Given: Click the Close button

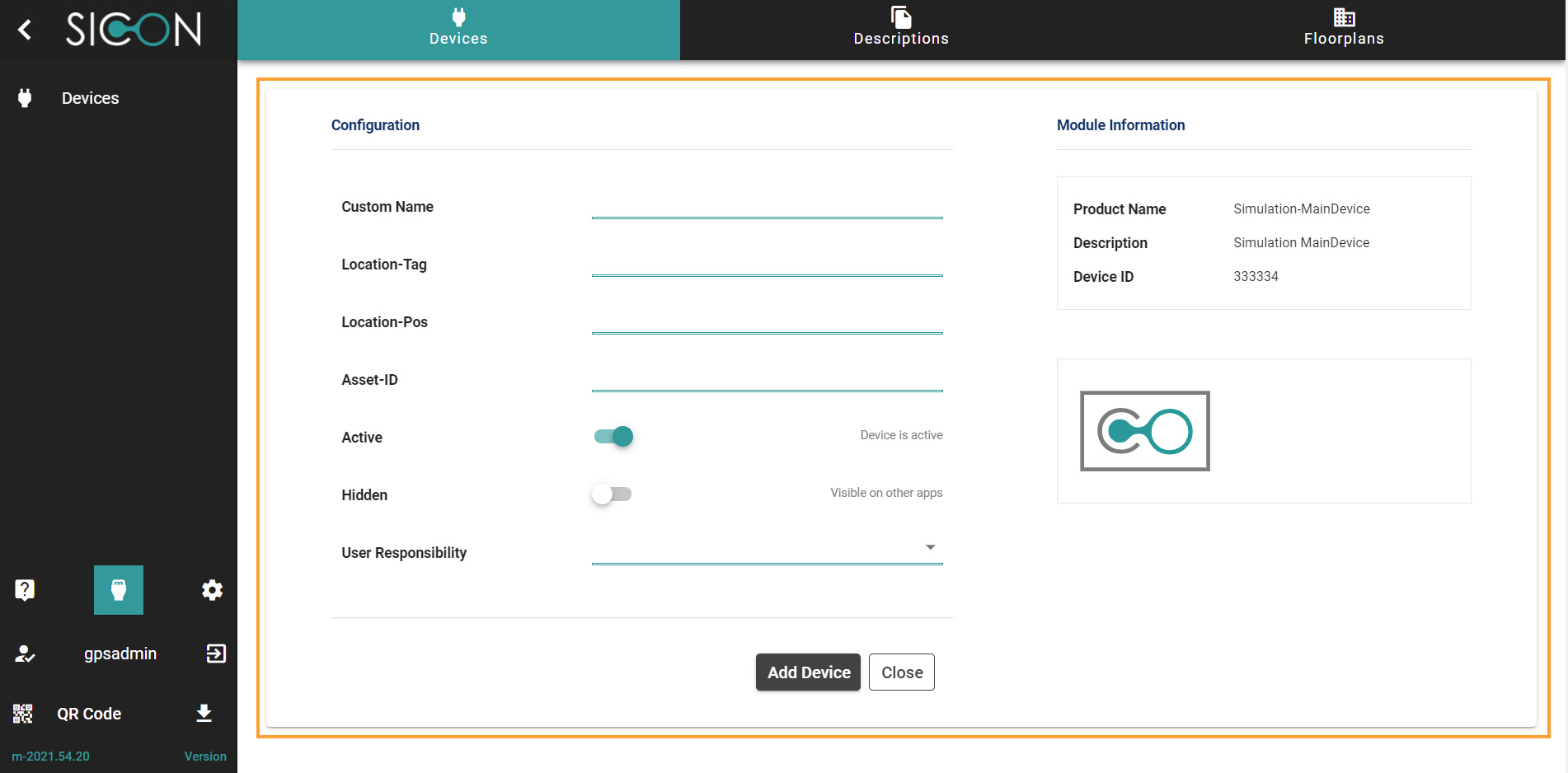Looking at the screenshot, I should coord(901,672).
